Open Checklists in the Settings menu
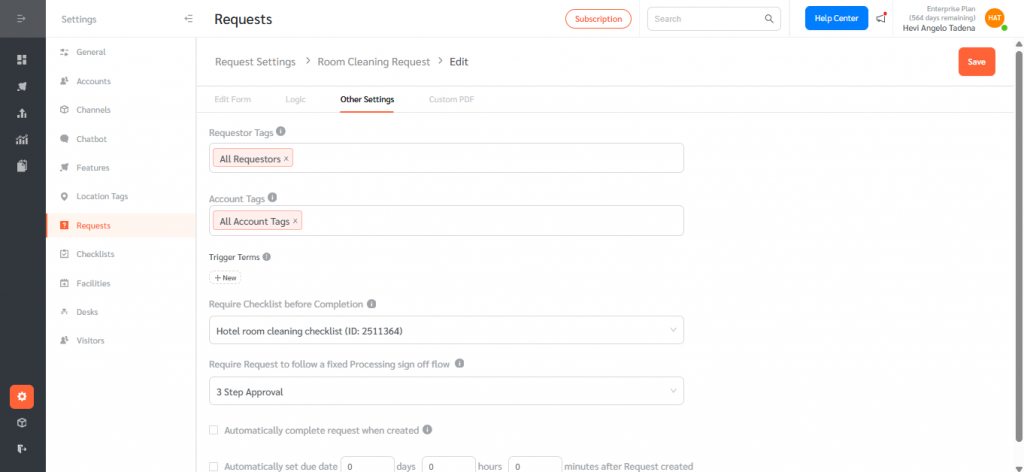The image size is (1024, 472). [x=95, y=254]
